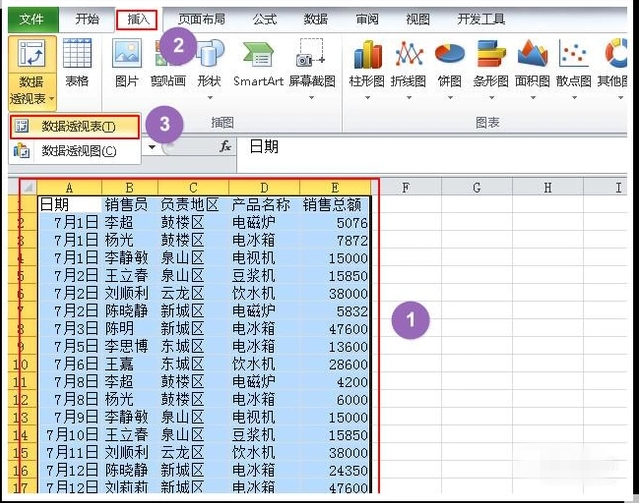This screenshot has height=503, width=639.
Task: Switch to the 页面布局 tab
Action: pos(202,19)
